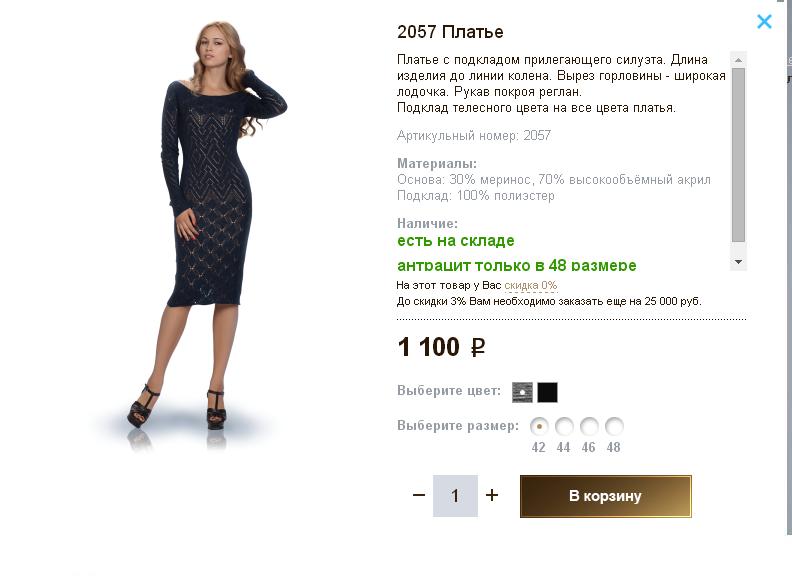
Task: Click the green "есть на складе" availability text
Action: (456, 241)
